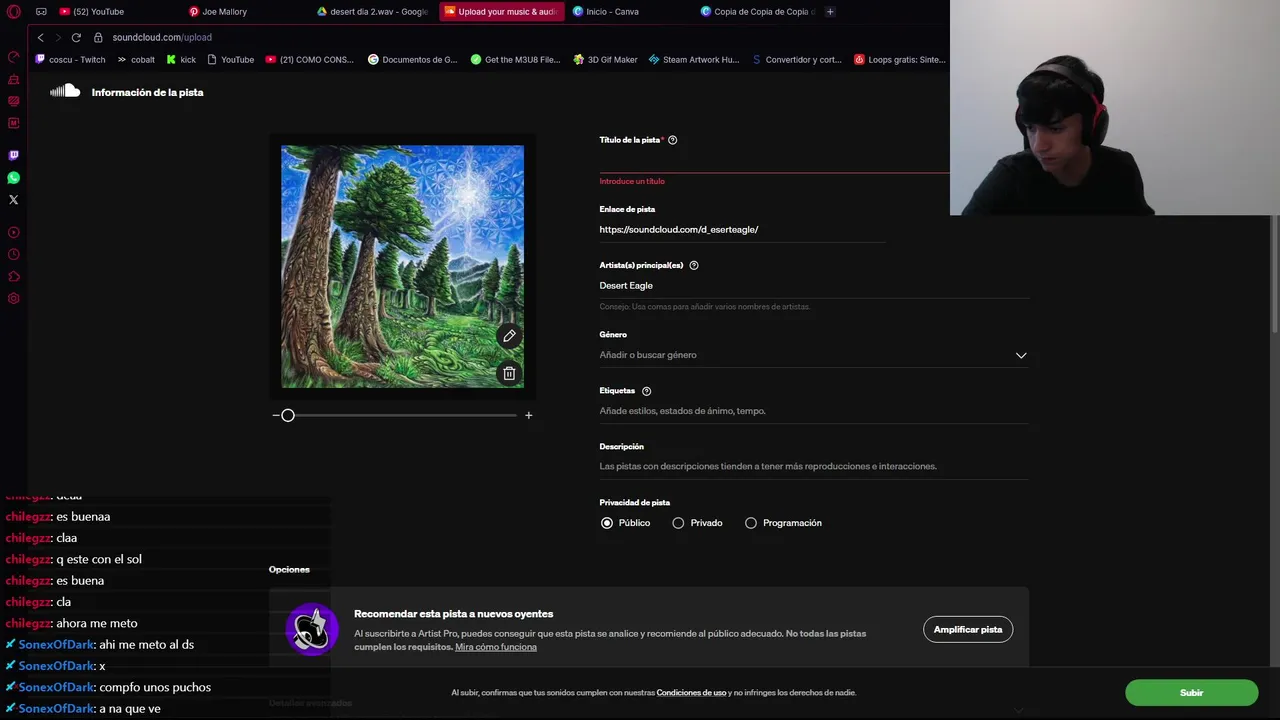1280x720 pixels.
Task: Open the 3D Gif Maker bookmark
Action: pos(605,59)
